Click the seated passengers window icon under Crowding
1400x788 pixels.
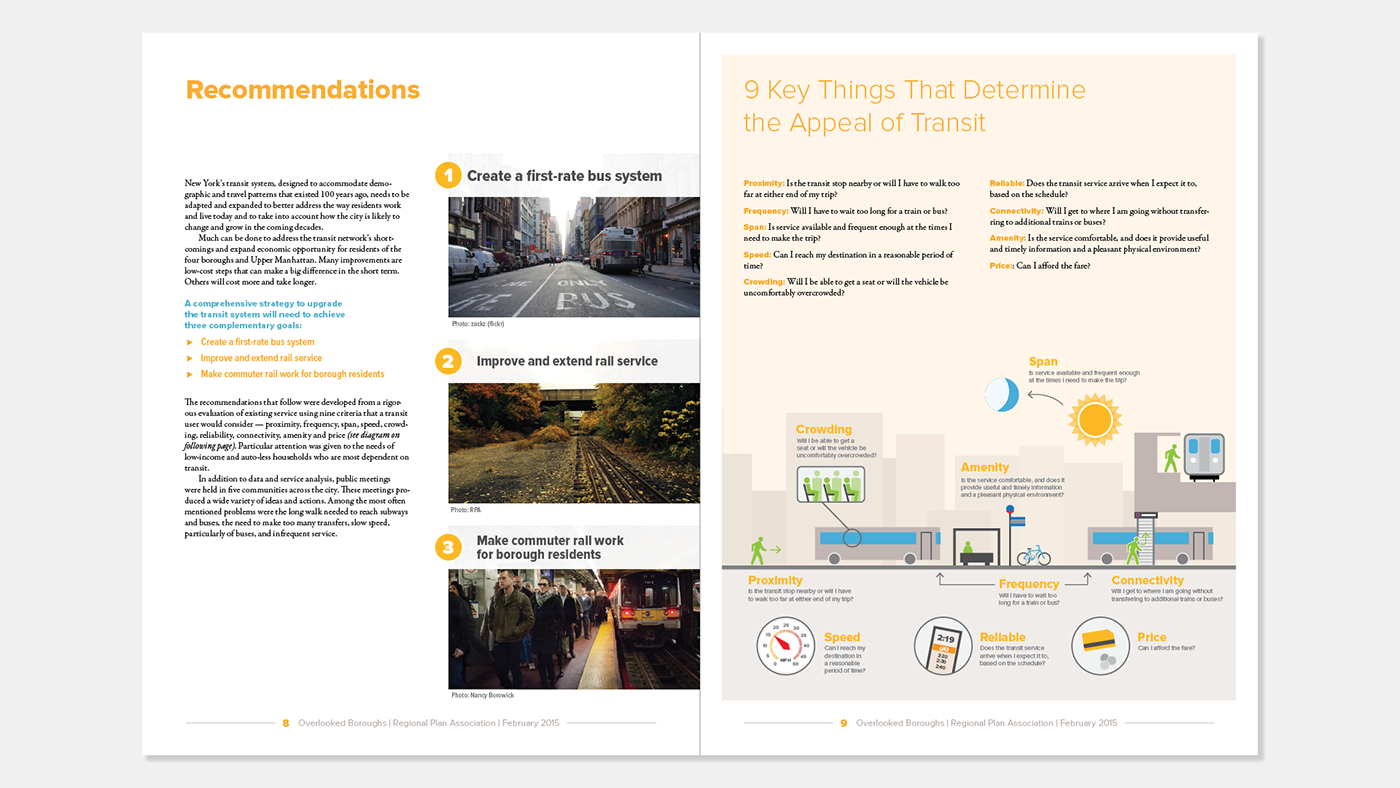(x=831, y=486)
